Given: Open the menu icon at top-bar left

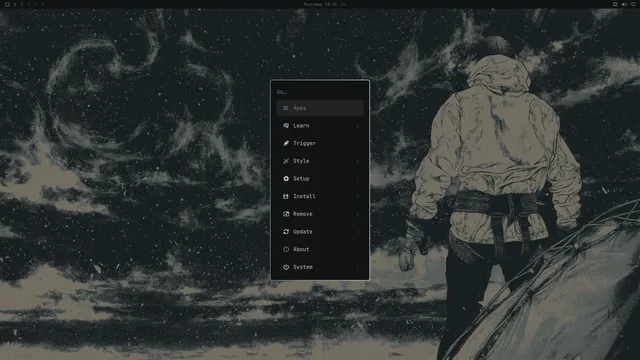Looking at the screenshot, I should click(x=7, y=4).
